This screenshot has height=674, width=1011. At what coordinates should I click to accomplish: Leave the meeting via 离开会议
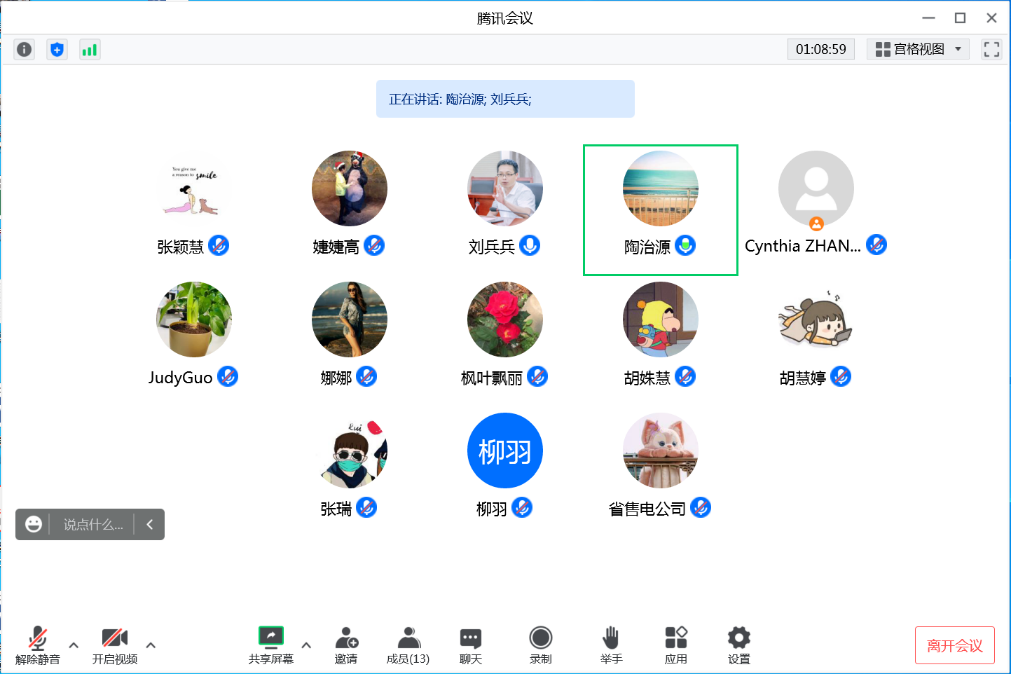point(954,645)
